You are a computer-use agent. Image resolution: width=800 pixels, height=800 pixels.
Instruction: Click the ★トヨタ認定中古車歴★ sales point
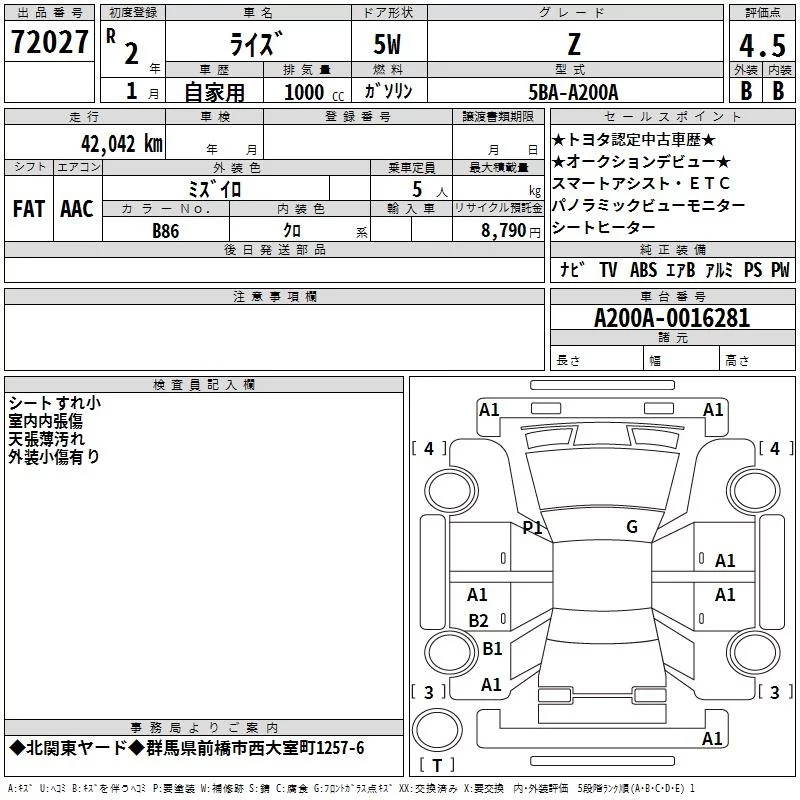click(x=634, y=140)
